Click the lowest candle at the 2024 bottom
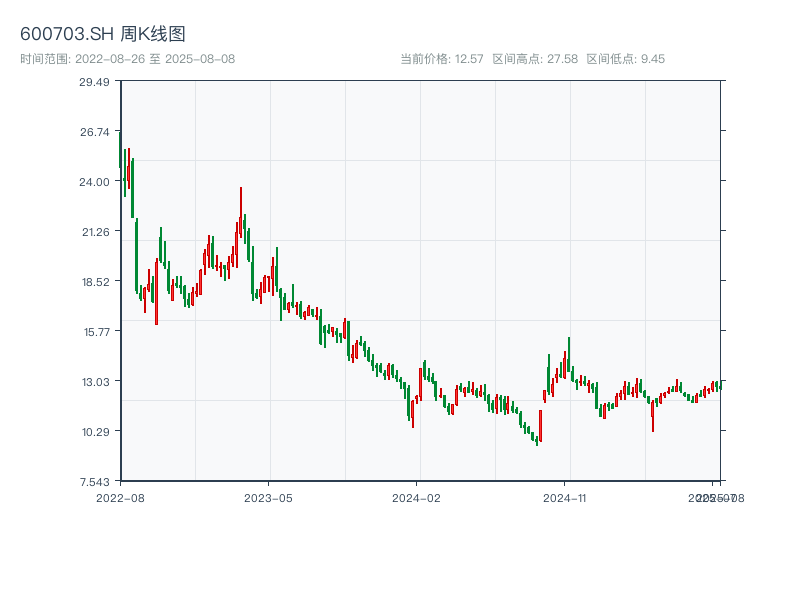This screenshot has width=800, height=600. pos(537,441)
